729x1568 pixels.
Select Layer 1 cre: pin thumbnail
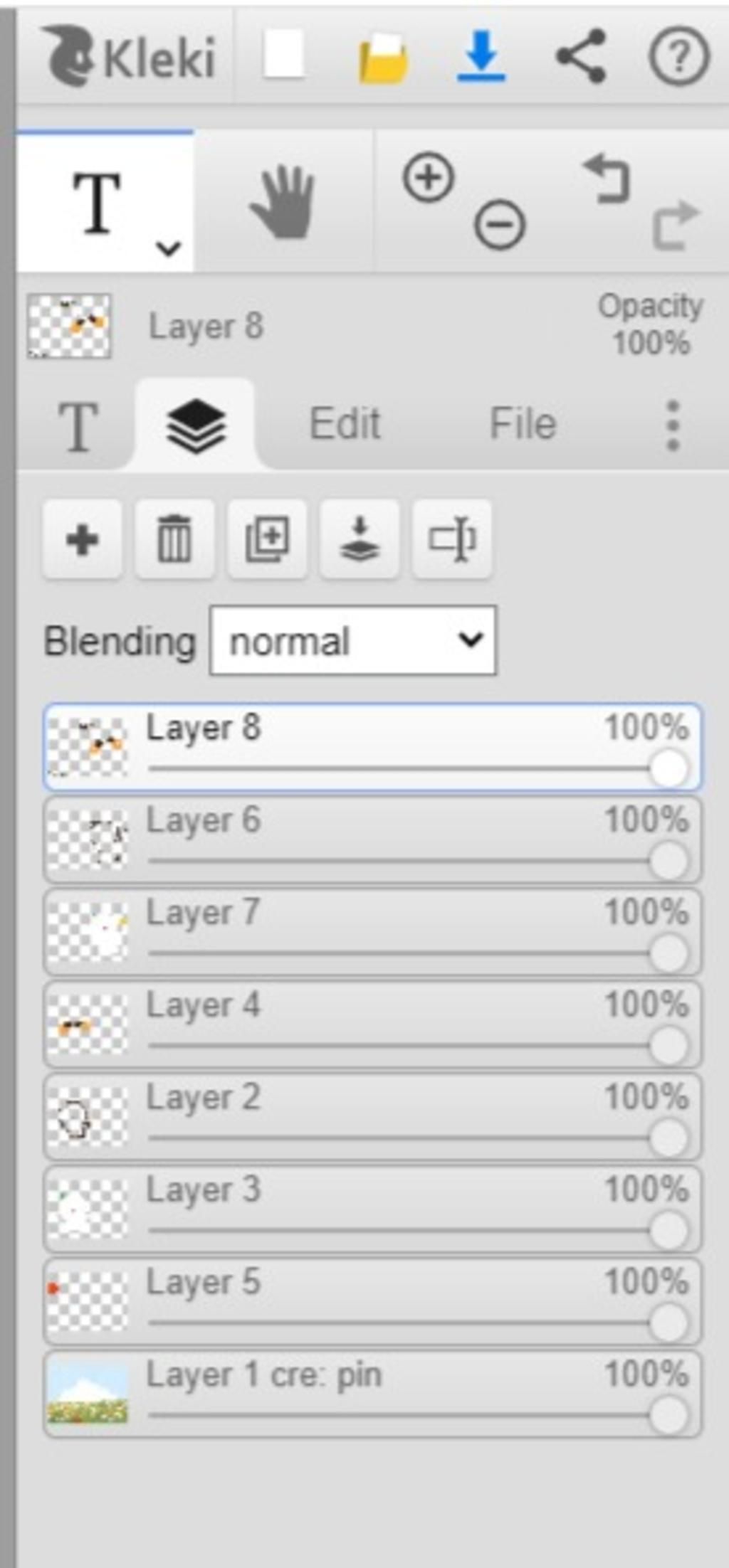88,1394
